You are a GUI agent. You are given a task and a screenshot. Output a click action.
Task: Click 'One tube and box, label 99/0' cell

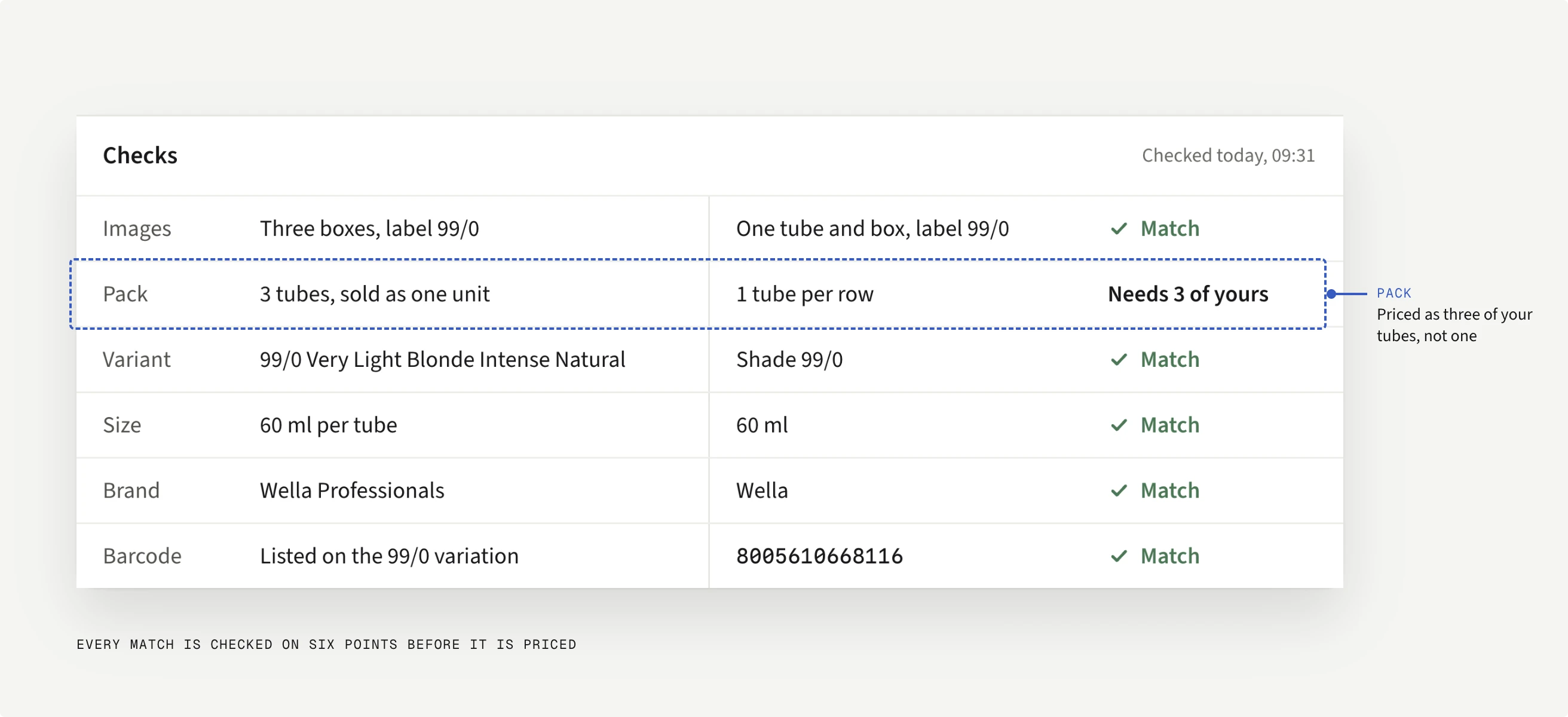(x=872, y=229)
